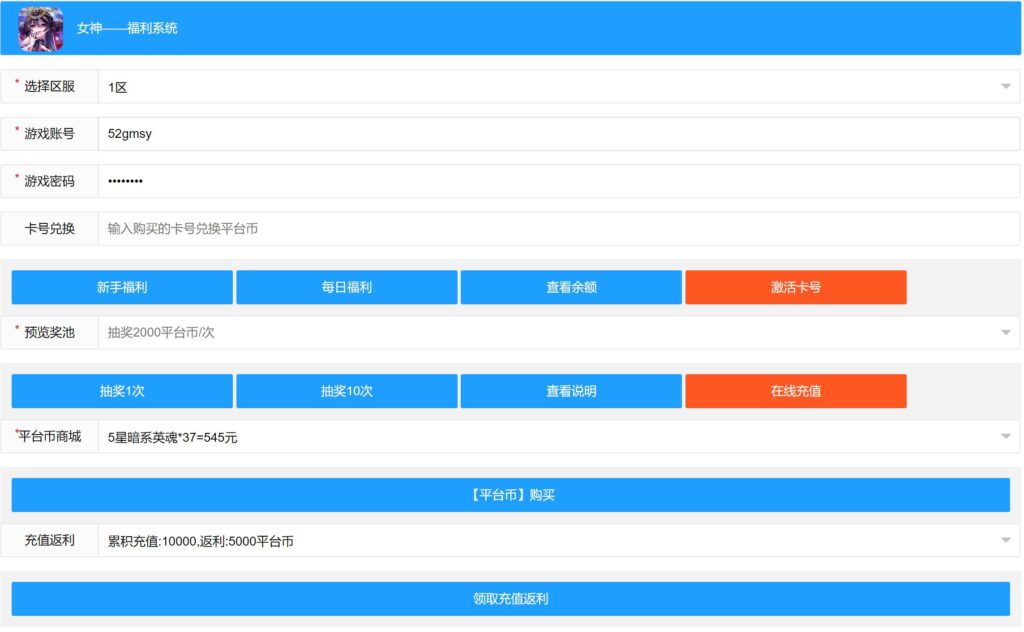Viewport: 1024px width, 632px height.
Task: Open 查看说明 instructions
Action: [571, 391]
